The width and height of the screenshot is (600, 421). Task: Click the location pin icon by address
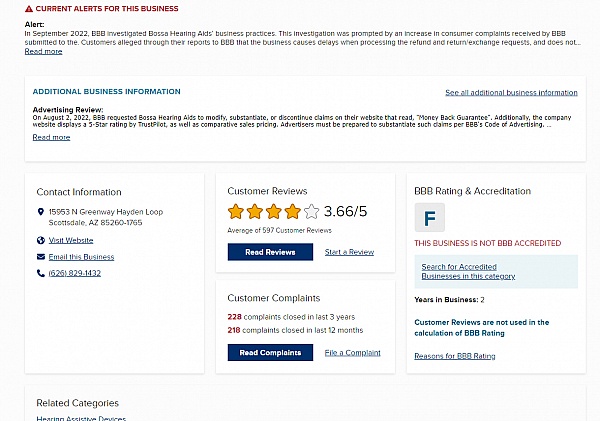41,212
